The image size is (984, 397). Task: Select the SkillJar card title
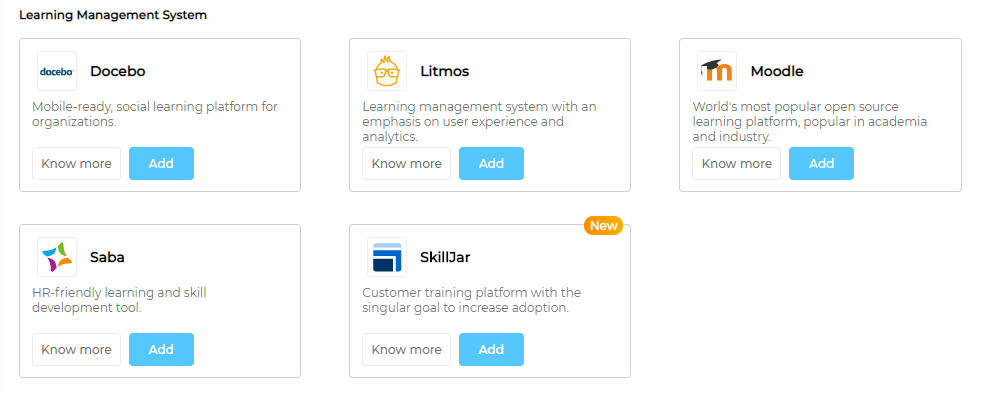446,257
